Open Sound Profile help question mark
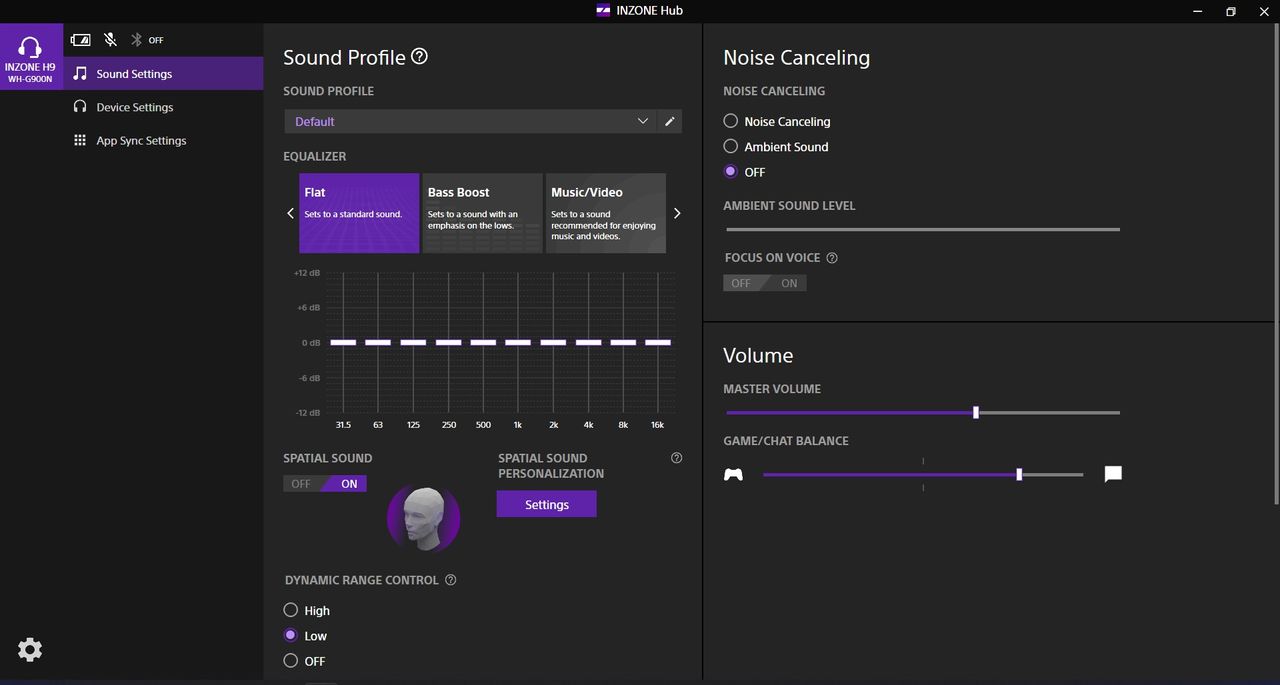This screenshot has width=1280, height=685. (x=420, y=57)
